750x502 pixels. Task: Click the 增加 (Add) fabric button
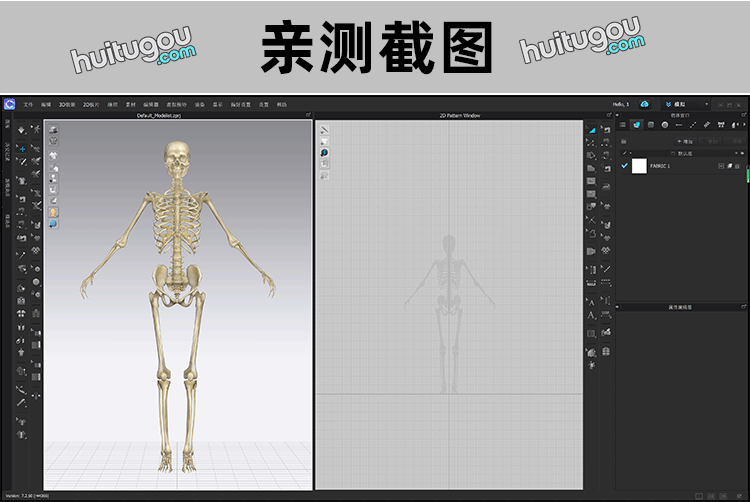tap(684, 141)
